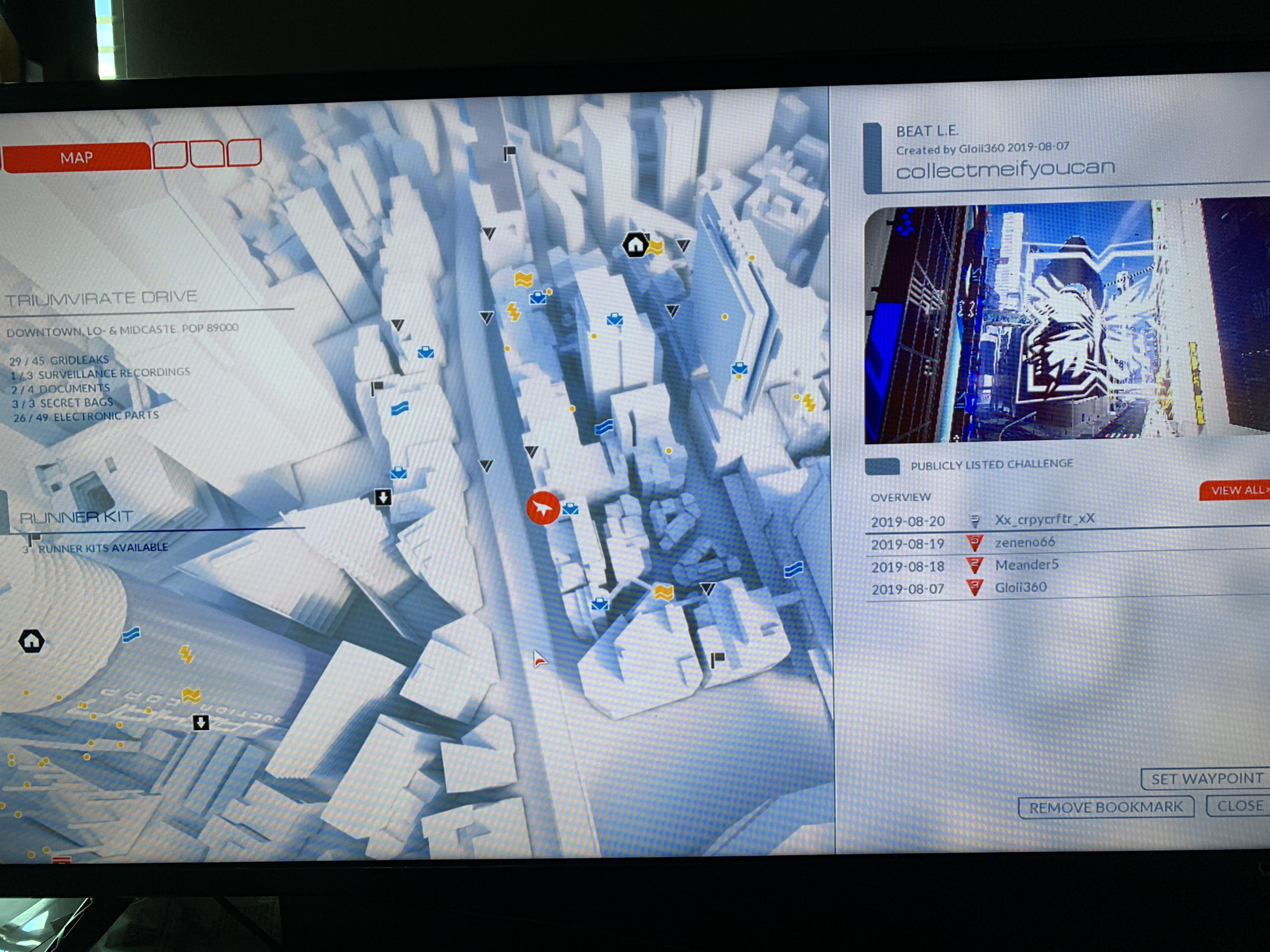Open the MAP tab

pos(76,157)
